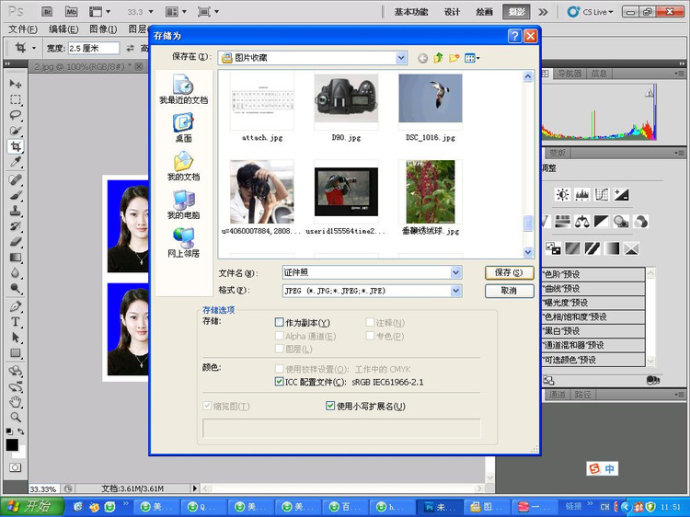The height and width of the screenshot is (517, 690).
Task: Open the 格式 format dropdown list
Action: tap(456, 291)
